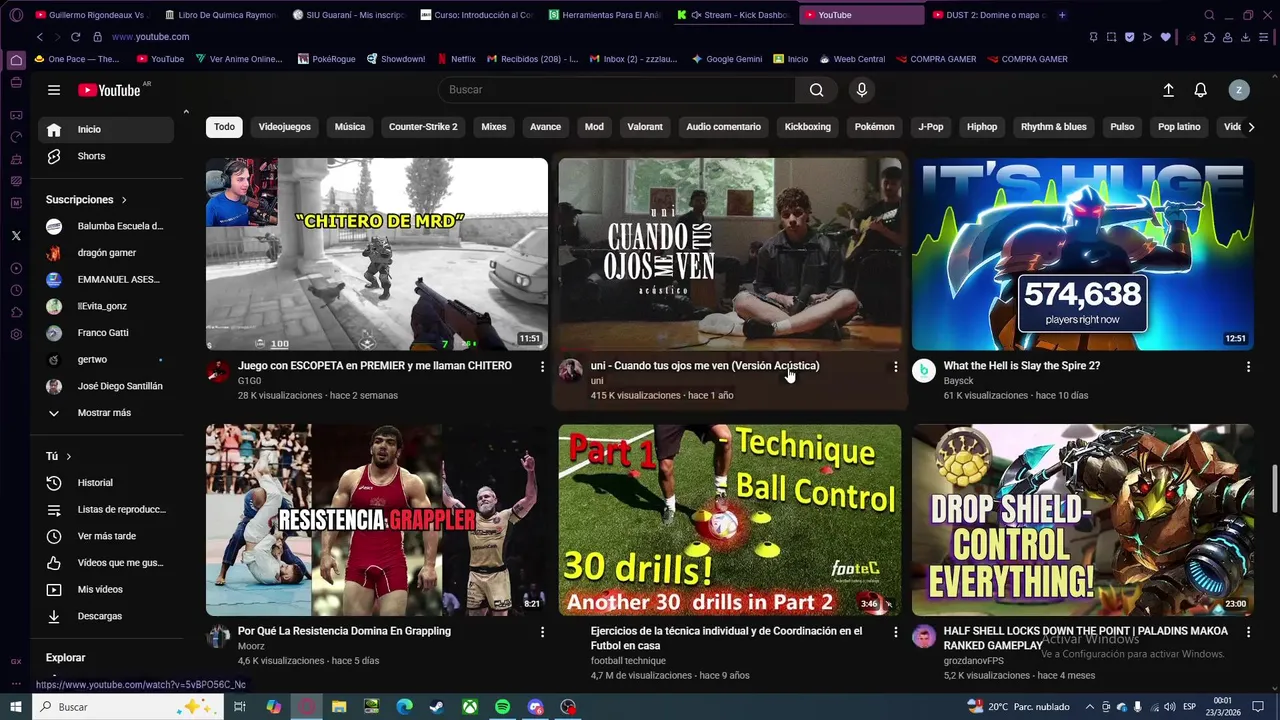This screenshot has width=1280, height=720.
Task: Reload the page with browser refresh icon
Action: pyautogui.click(x=75, y=37)
